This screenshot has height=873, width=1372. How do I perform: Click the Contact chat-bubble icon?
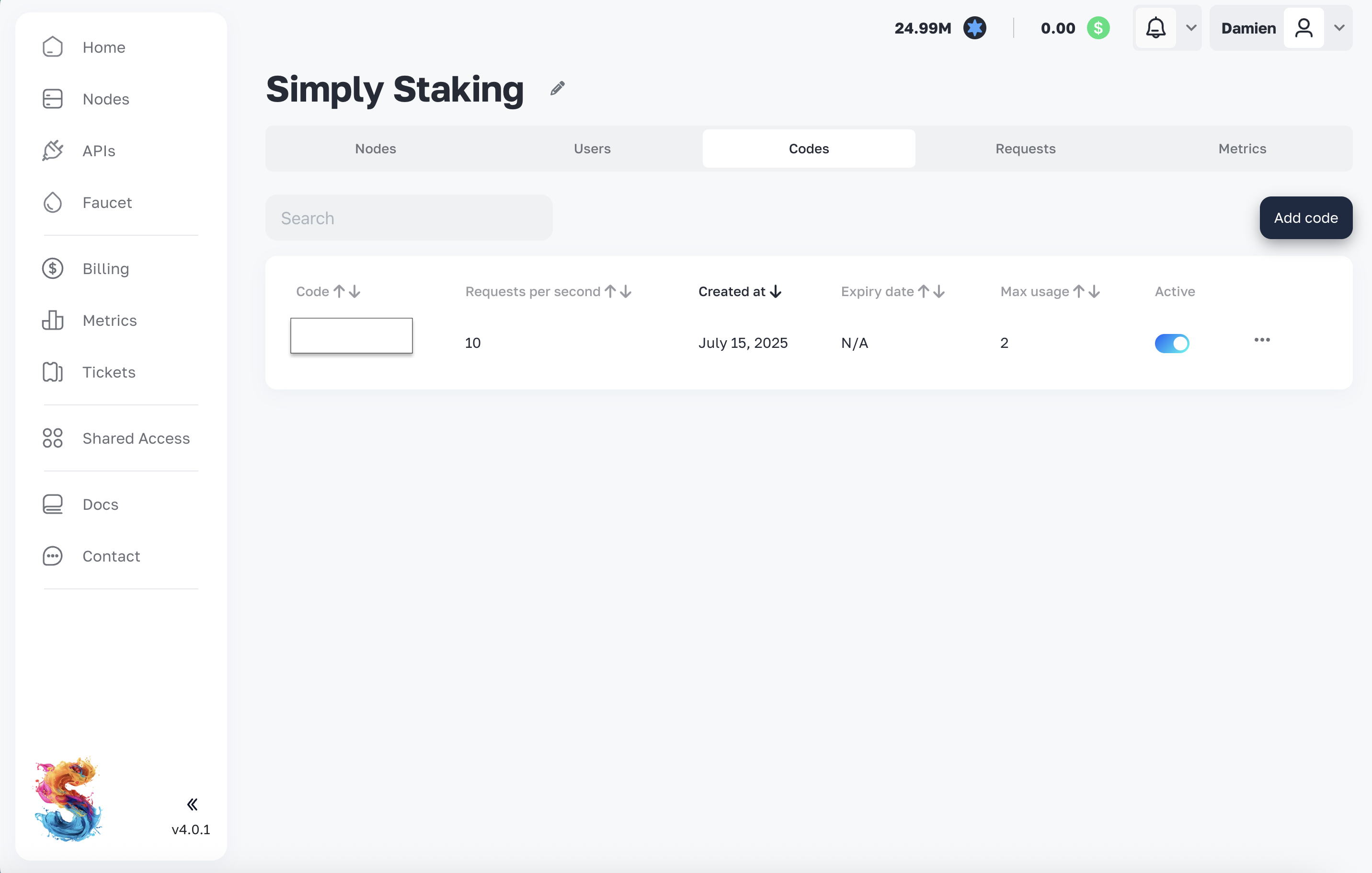coord(52,556)
